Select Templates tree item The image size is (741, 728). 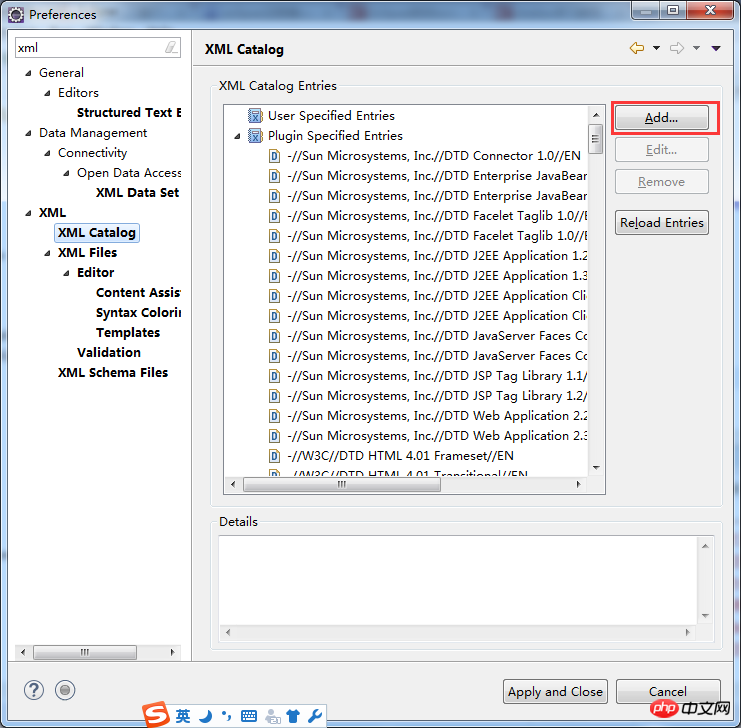(128, 333)
